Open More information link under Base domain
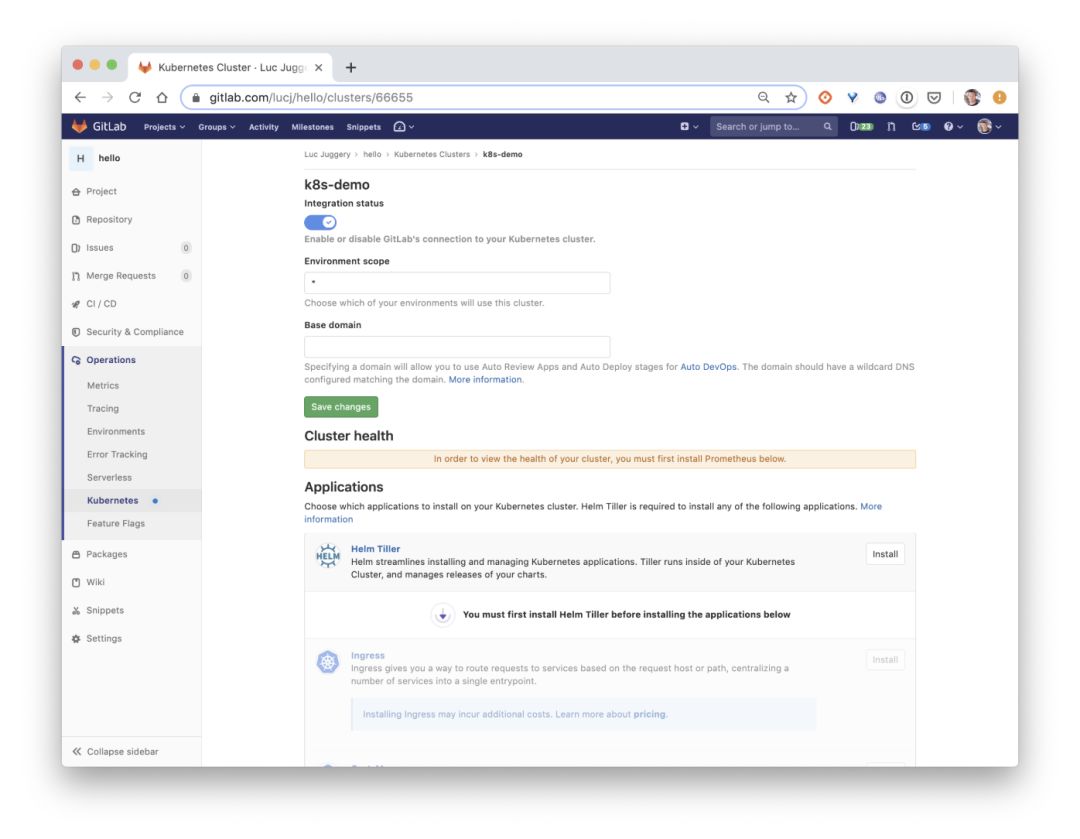This screenshot has height=839, width=1080. pos(485,380)
